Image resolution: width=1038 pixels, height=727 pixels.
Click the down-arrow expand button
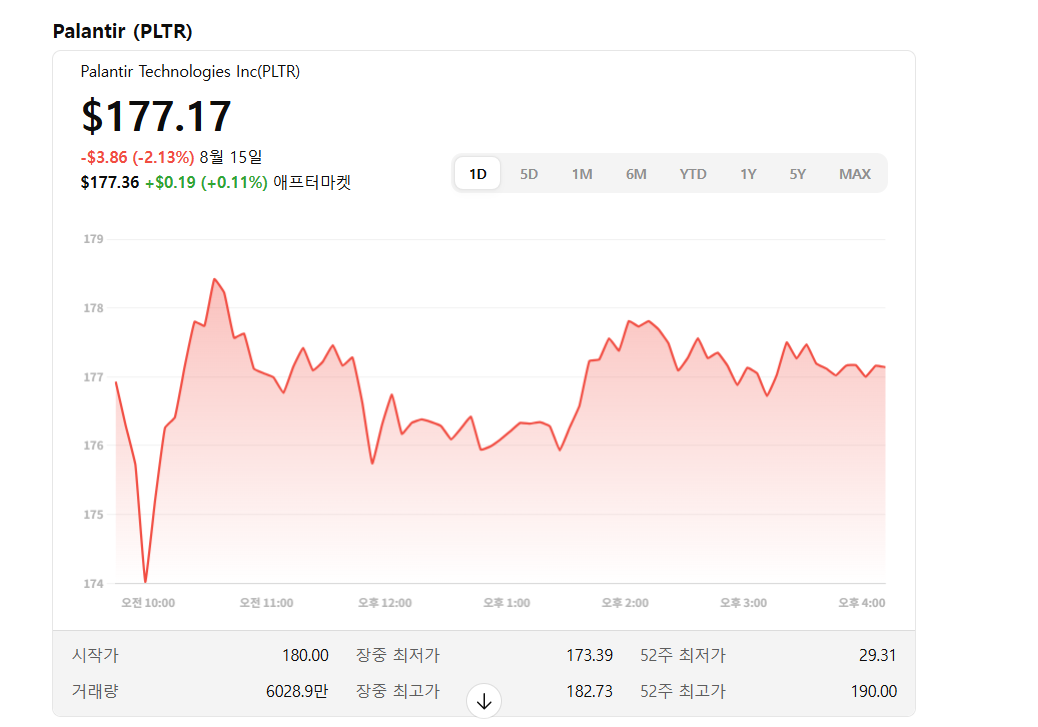pyautogui.click(x=484, y=701)
